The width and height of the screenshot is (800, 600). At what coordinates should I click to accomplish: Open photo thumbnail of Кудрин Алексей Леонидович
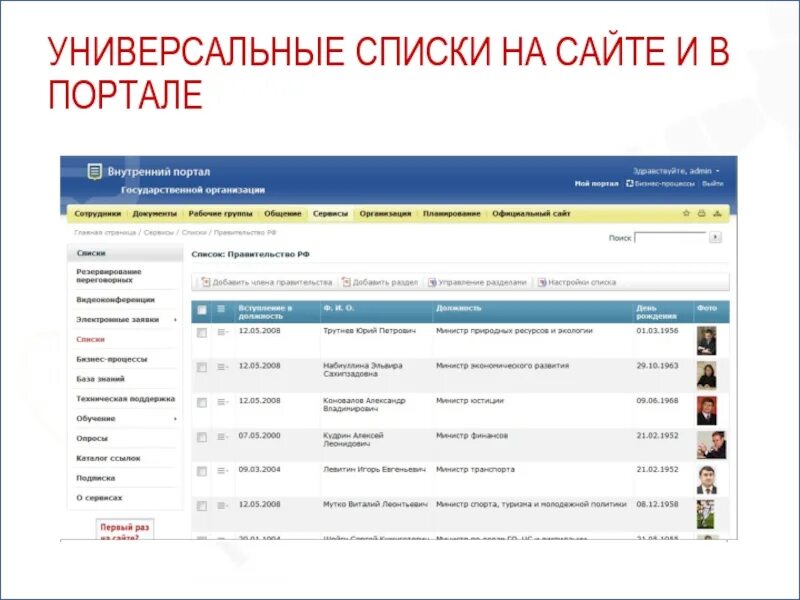point(711,445)
